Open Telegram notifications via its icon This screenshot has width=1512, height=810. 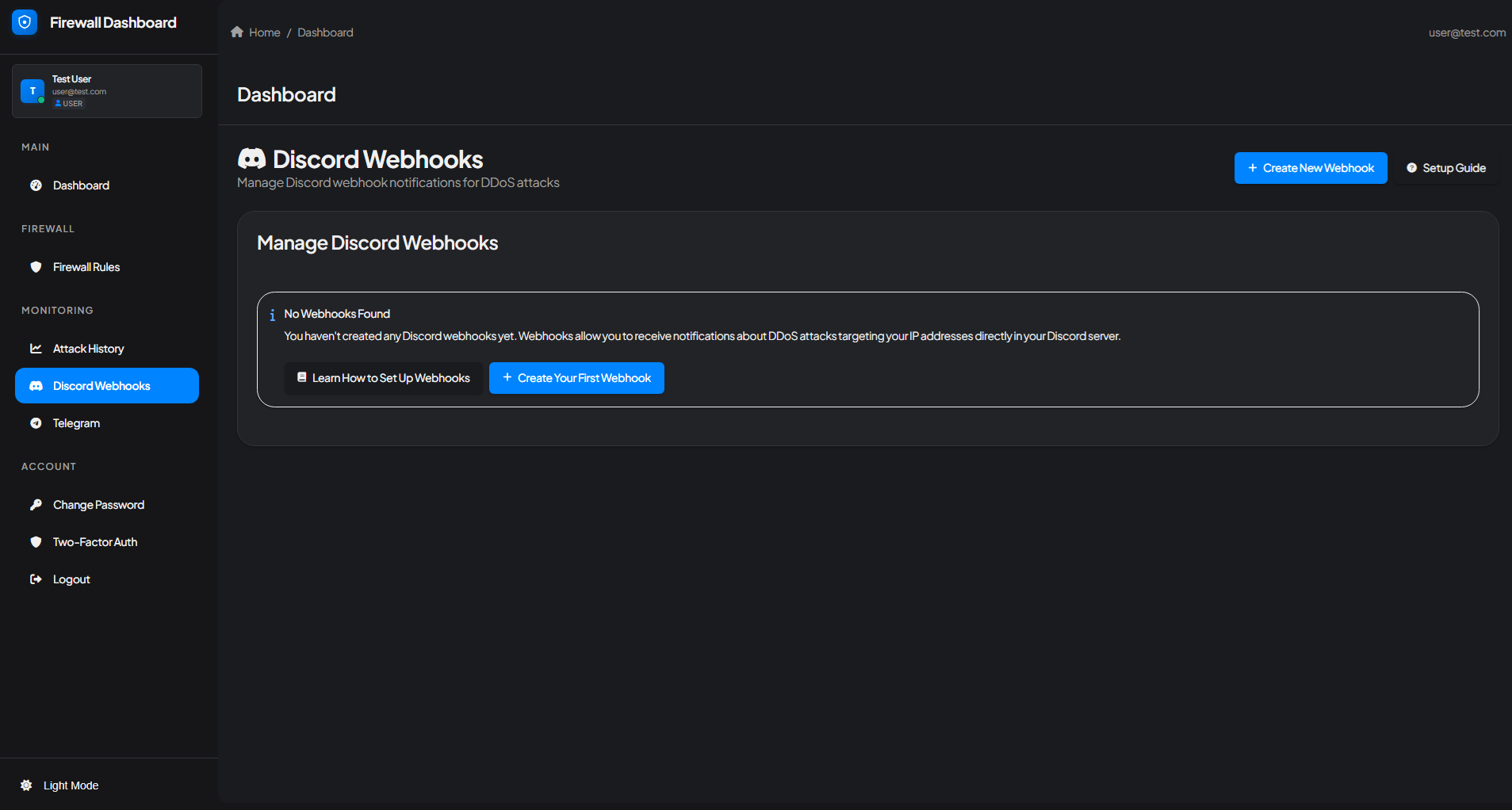tap(36, 422)
